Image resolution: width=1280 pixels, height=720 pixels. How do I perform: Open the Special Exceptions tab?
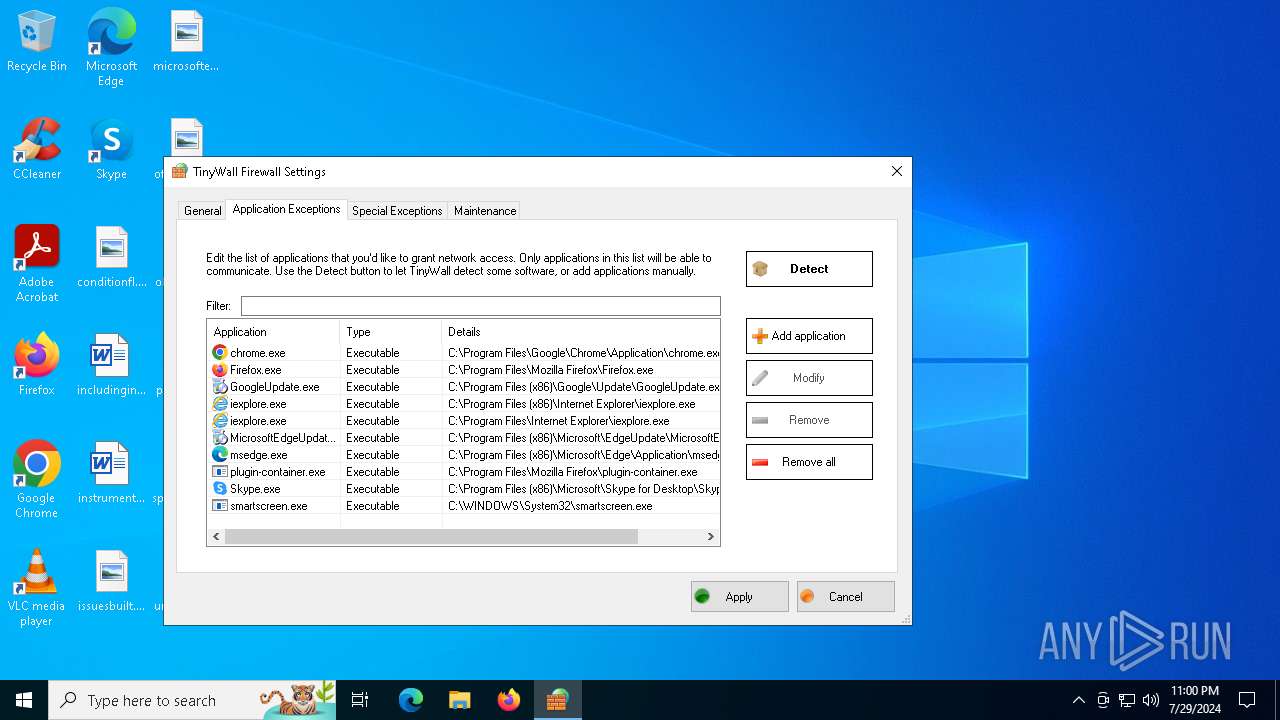coord(397,211)
